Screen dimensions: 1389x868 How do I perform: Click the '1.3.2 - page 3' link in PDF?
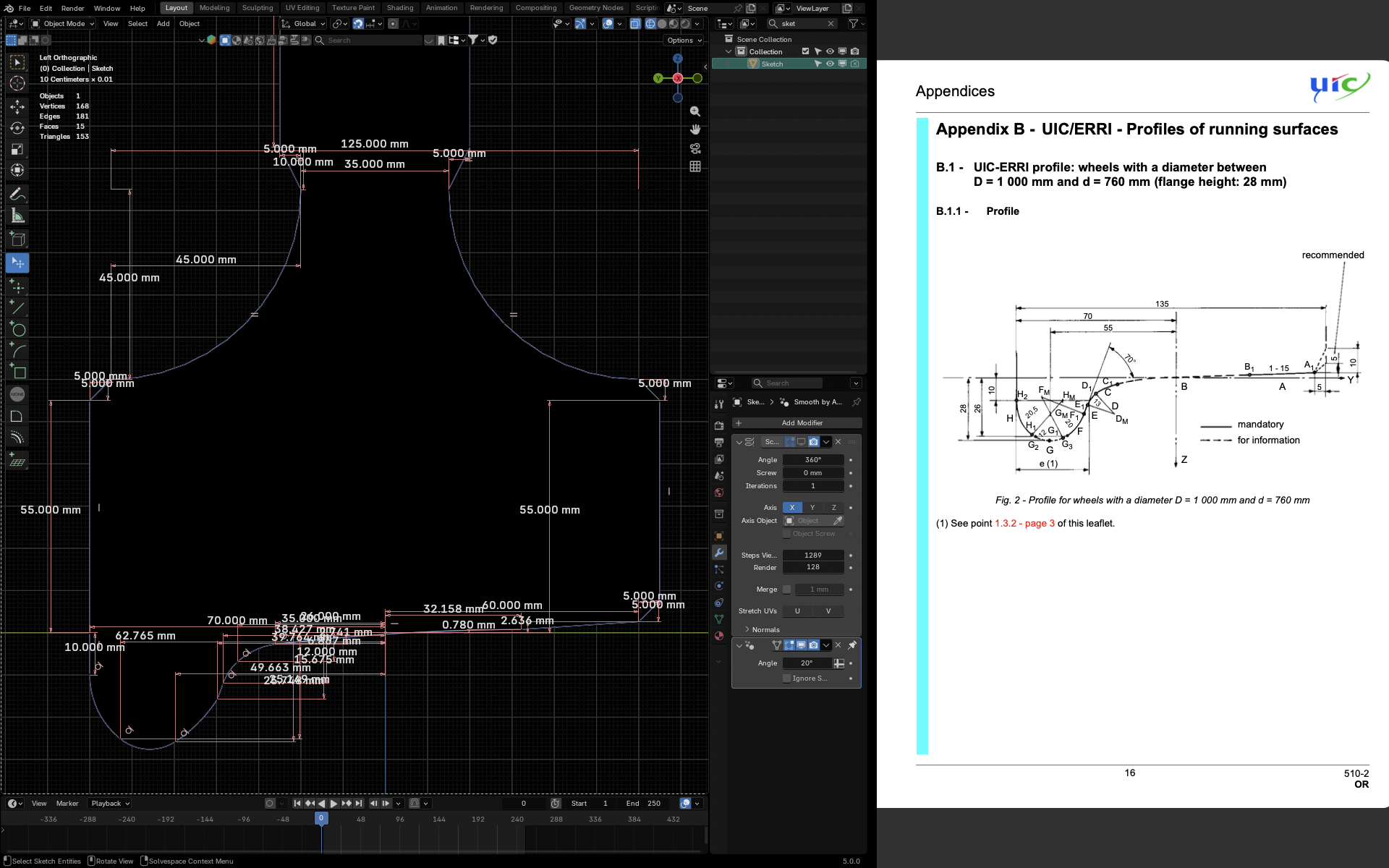tap(1024, 523)
